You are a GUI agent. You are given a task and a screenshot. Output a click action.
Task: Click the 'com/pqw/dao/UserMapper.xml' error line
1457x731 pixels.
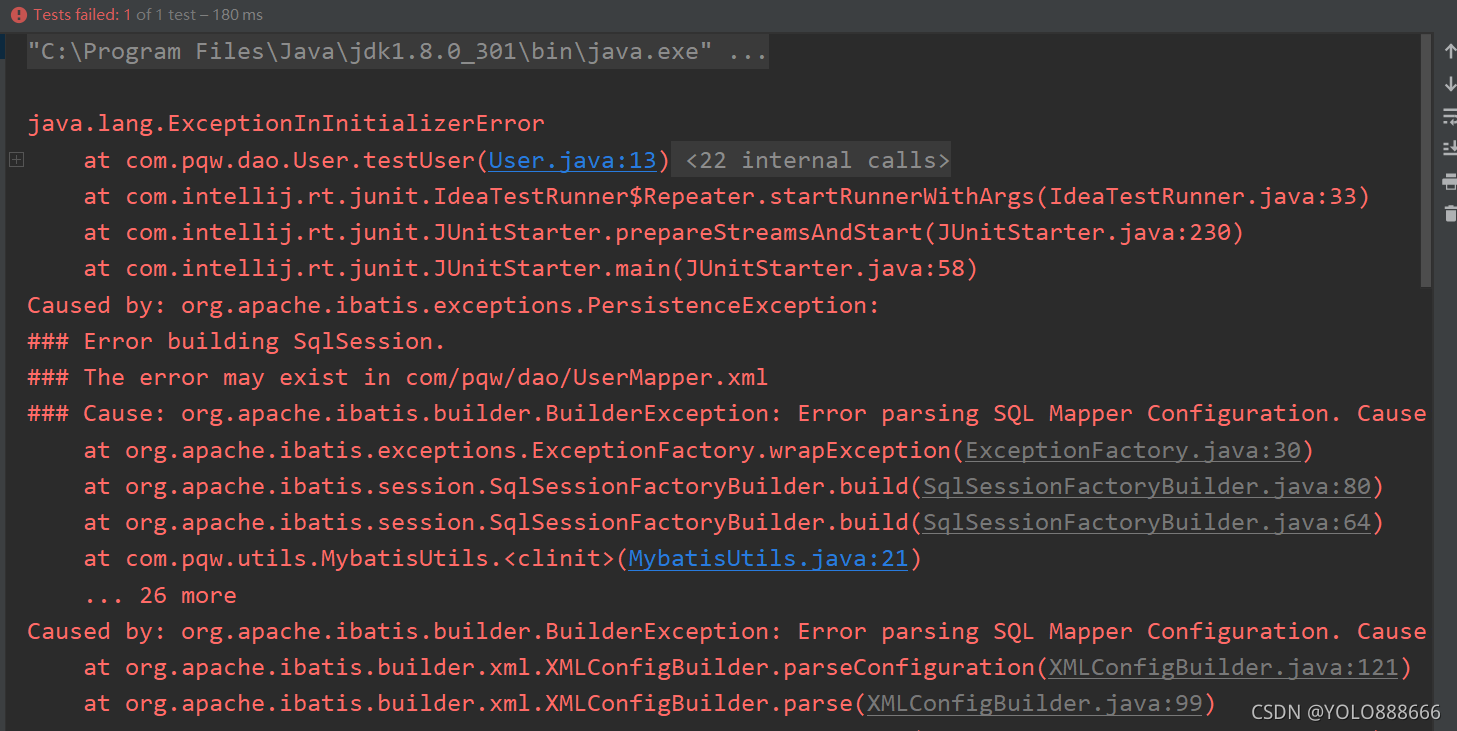pyautogui.click(x=397, y=378)
